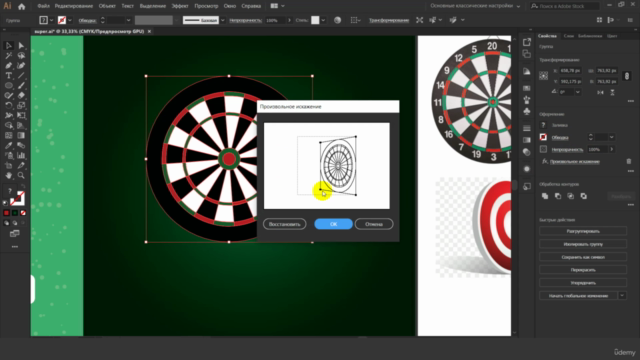This screenshot has width=640, height=360.
Task: Select the Lasso tool
Action: [x=21, y=56]
